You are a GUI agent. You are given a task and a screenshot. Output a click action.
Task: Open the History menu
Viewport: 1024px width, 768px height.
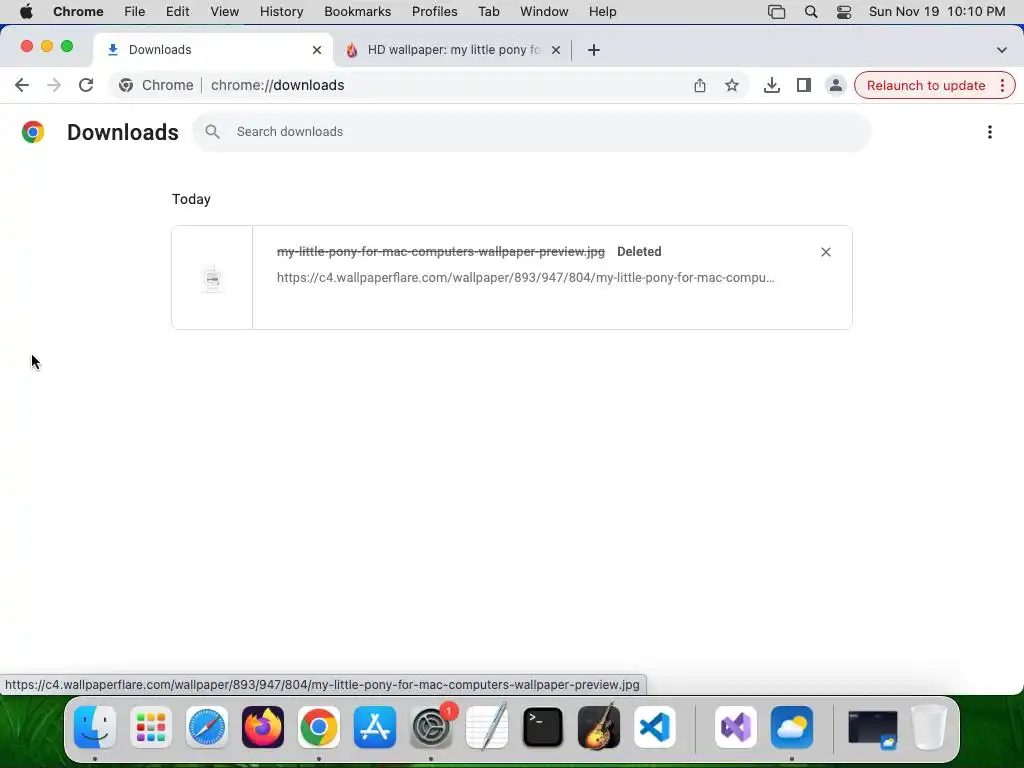pos(281,12)
